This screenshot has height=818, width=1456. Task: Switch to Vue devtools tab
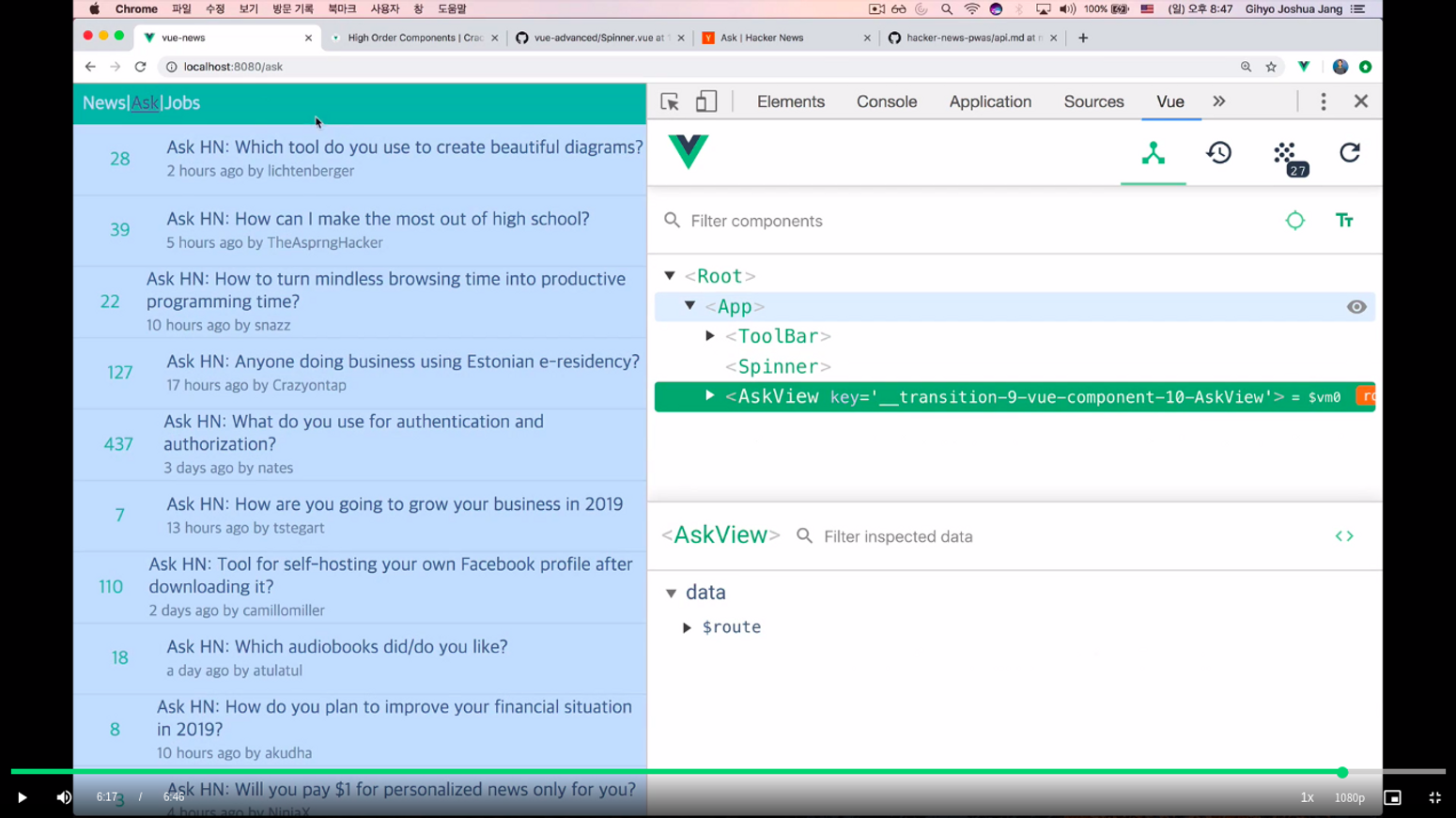point(1170,101)
